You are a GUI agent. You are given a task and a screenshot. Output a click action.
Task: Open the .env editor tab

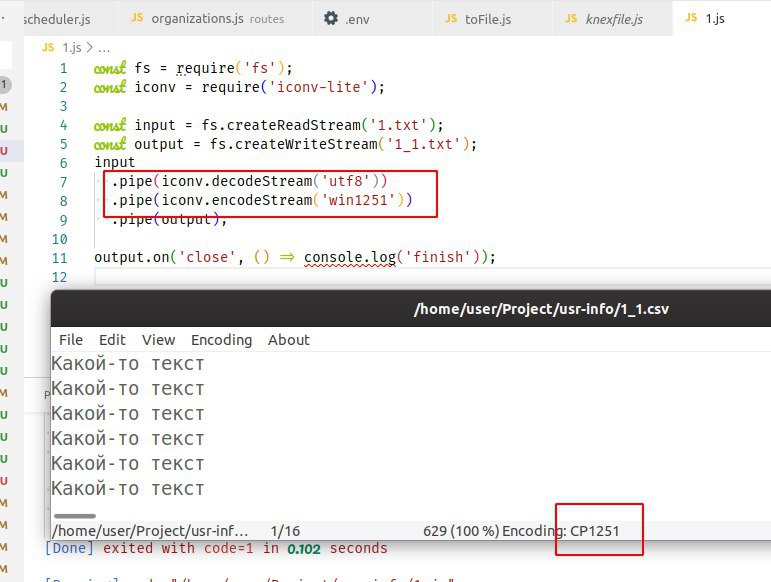pyautogui.click(x=373, y=19)
